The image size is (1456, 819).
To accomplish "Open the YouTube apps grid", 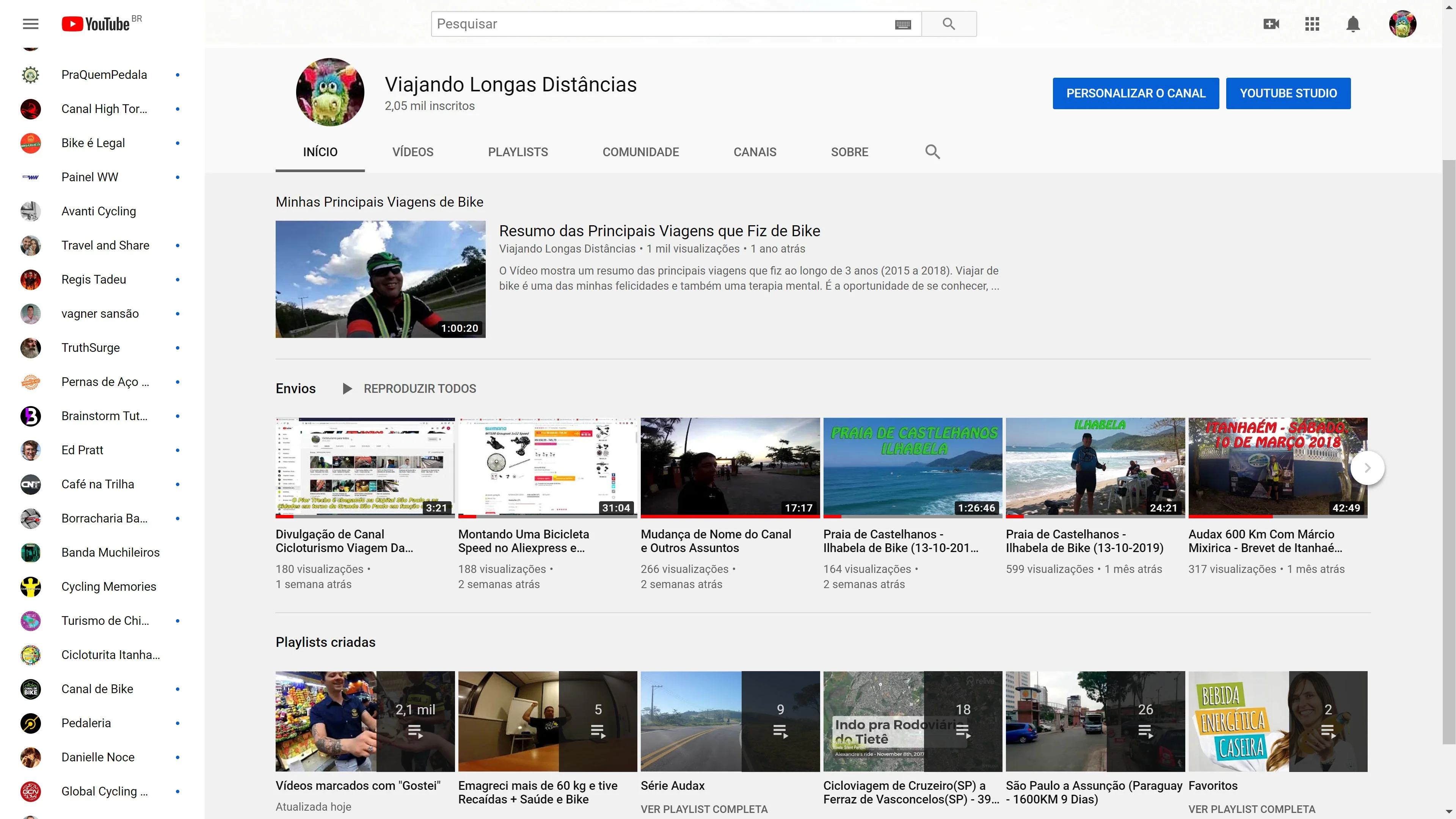I will click(1312, 24).
